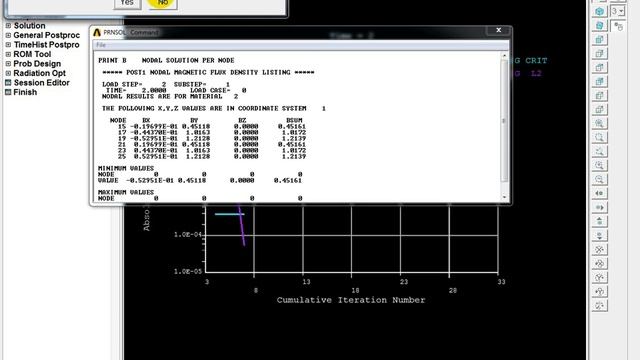Screen dimensions: 640x360
Task: Open the rate dropdown showing 3
Action: pos(618,11)
